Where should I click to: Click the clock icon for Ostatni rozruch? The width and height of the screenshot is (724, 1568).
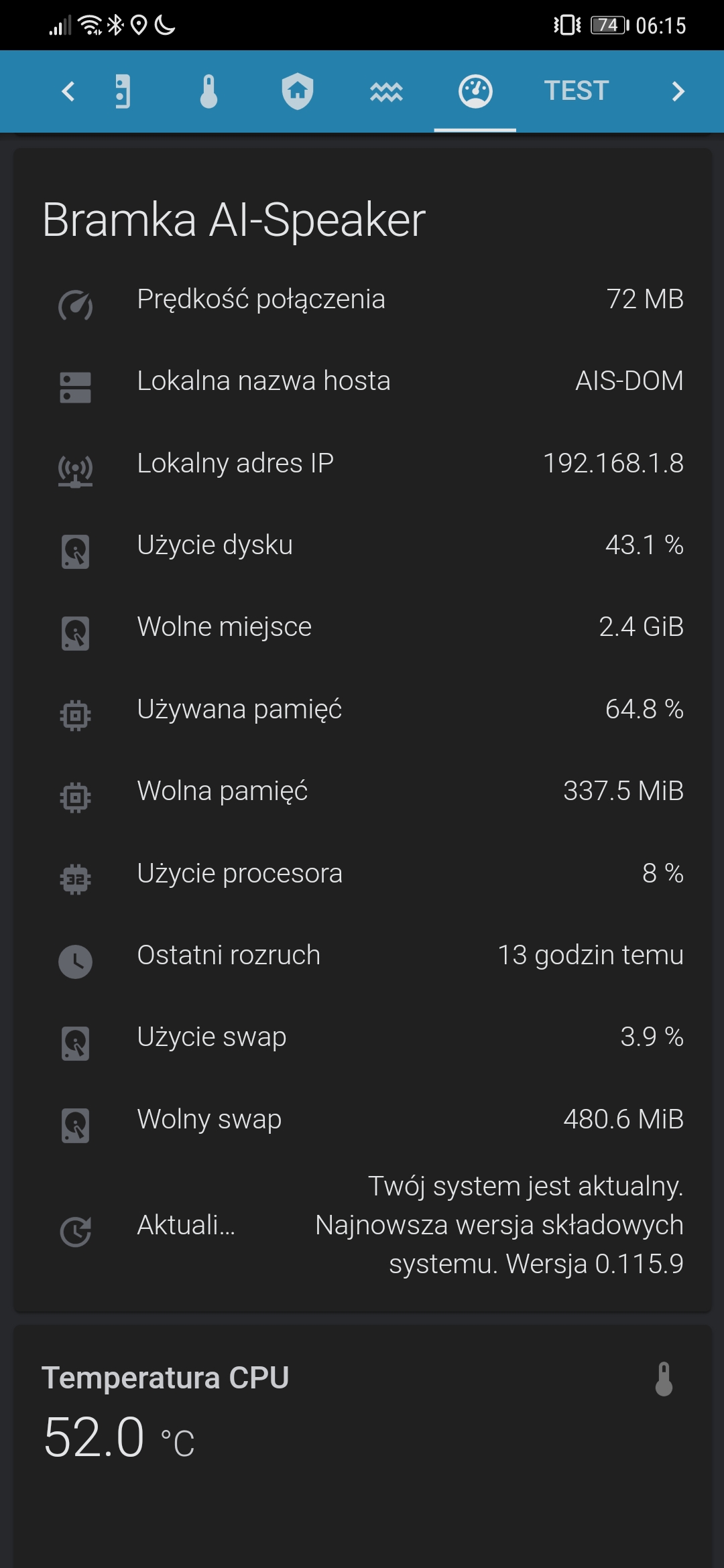[76, 962]
